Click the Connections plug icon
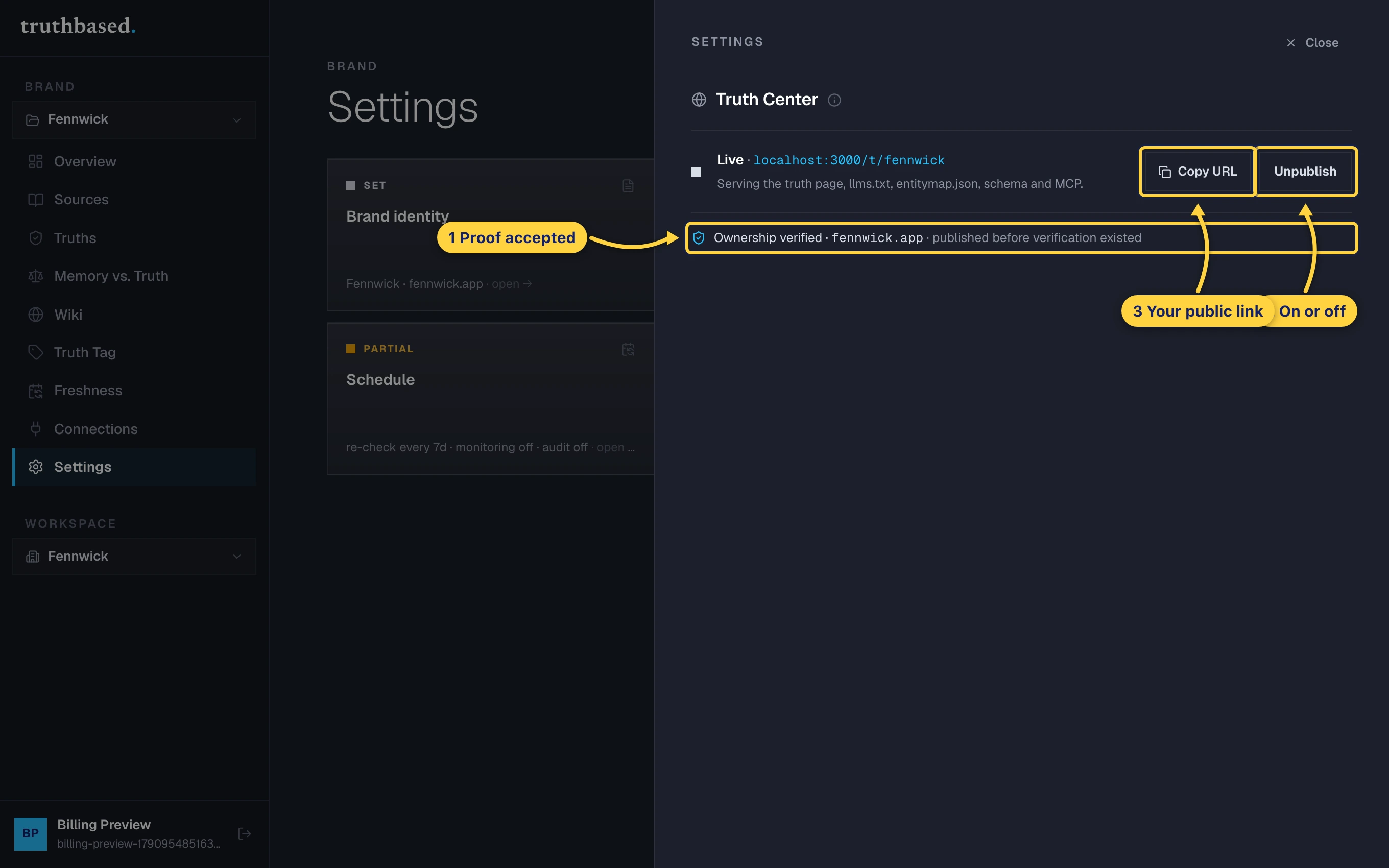The width and height of the screenshot is (1389, 868). [x=36, y=429]
